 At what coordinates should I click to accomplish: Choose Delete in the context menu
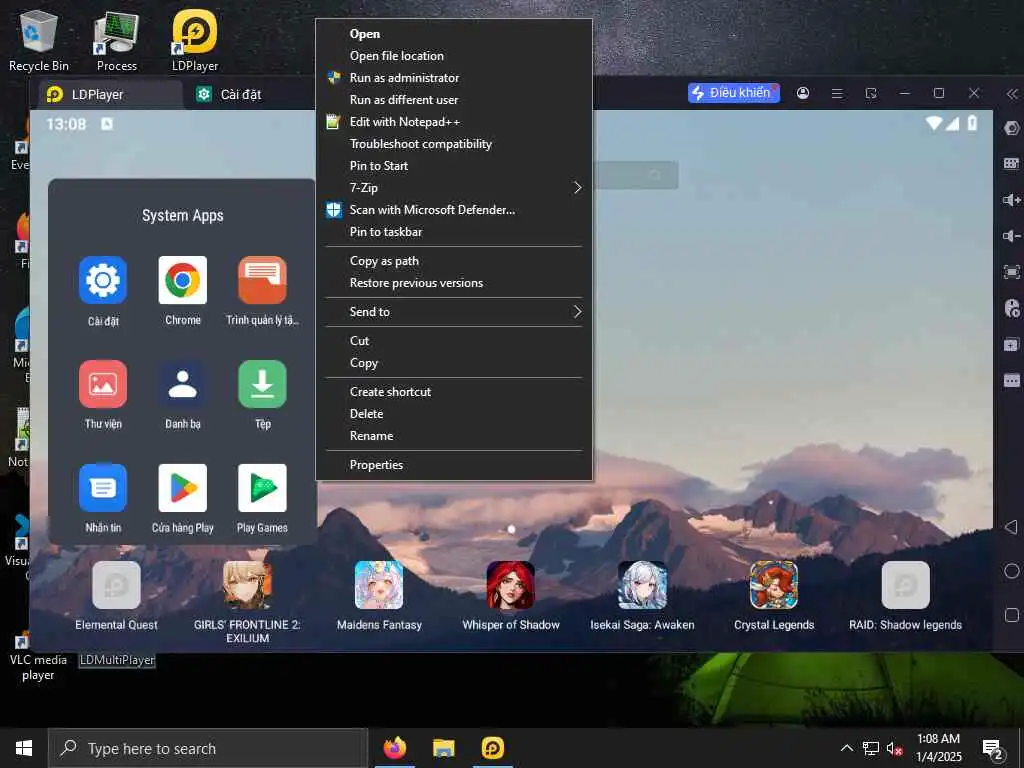(454, 414)
